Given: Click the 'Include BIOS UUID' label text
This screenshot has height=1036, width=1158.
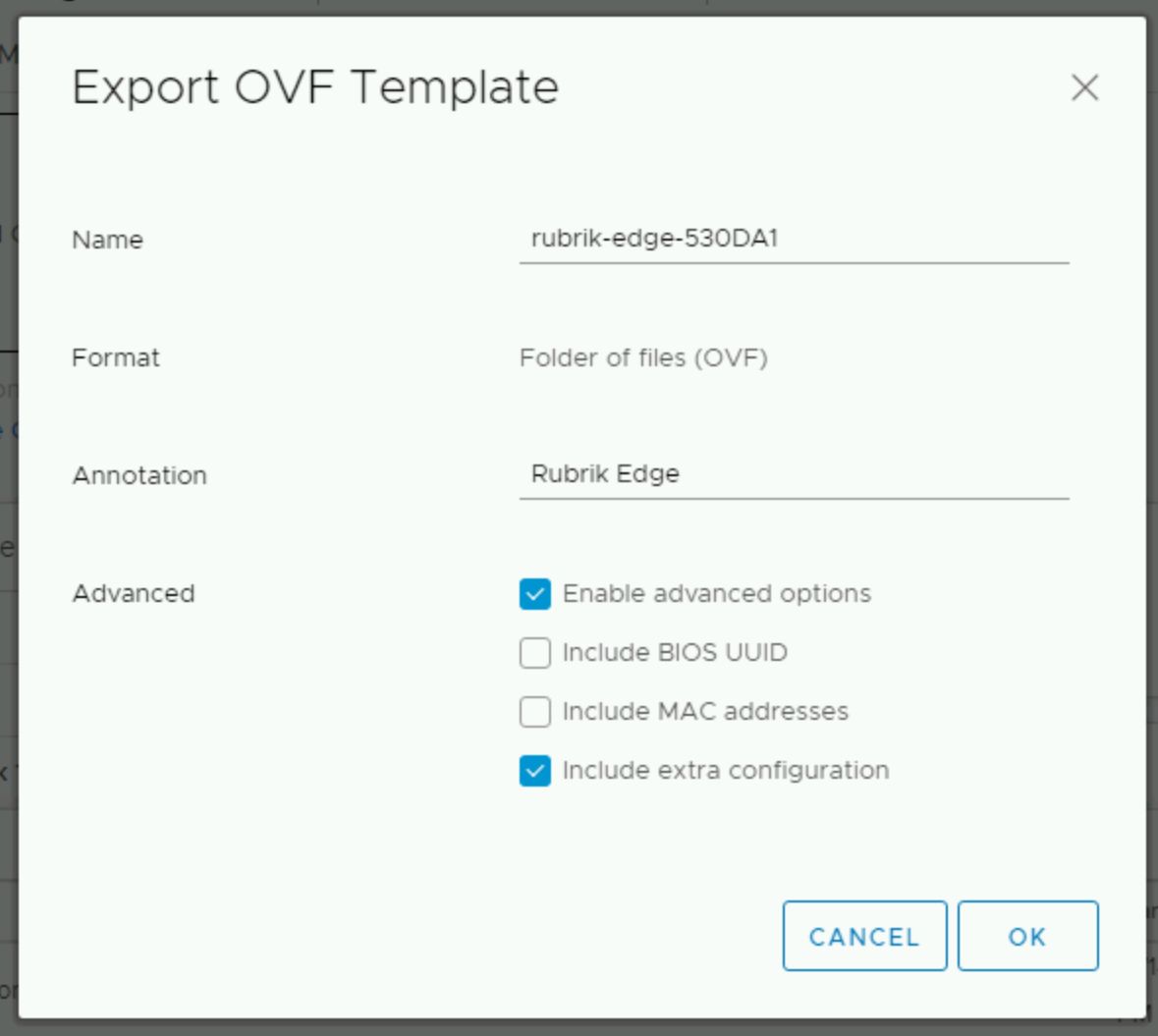Looking at the screenshot, I should coord(675,653).
